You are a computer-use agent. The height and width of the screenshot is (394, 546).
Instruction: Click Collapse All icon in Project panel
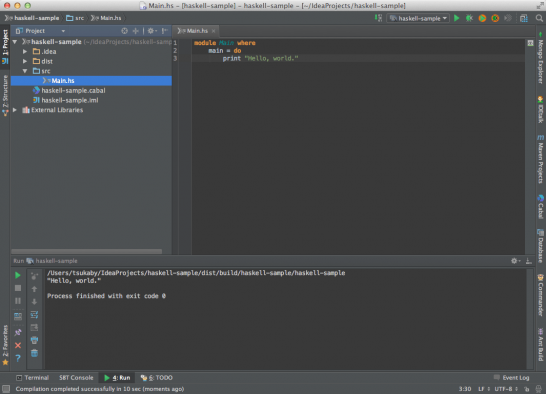pyautogui.click(x=136, y=31)
